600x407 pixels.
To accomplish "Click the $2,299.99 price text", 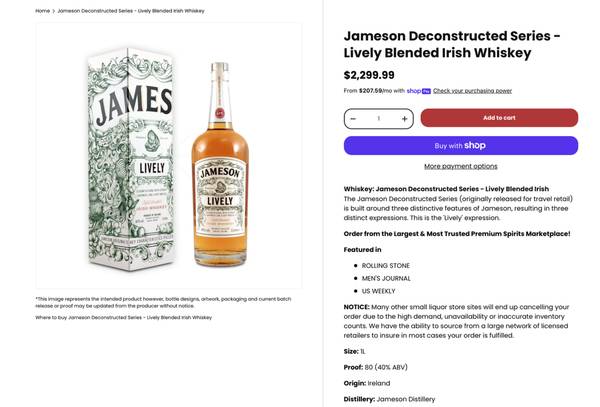I will [x=369, y=75].
